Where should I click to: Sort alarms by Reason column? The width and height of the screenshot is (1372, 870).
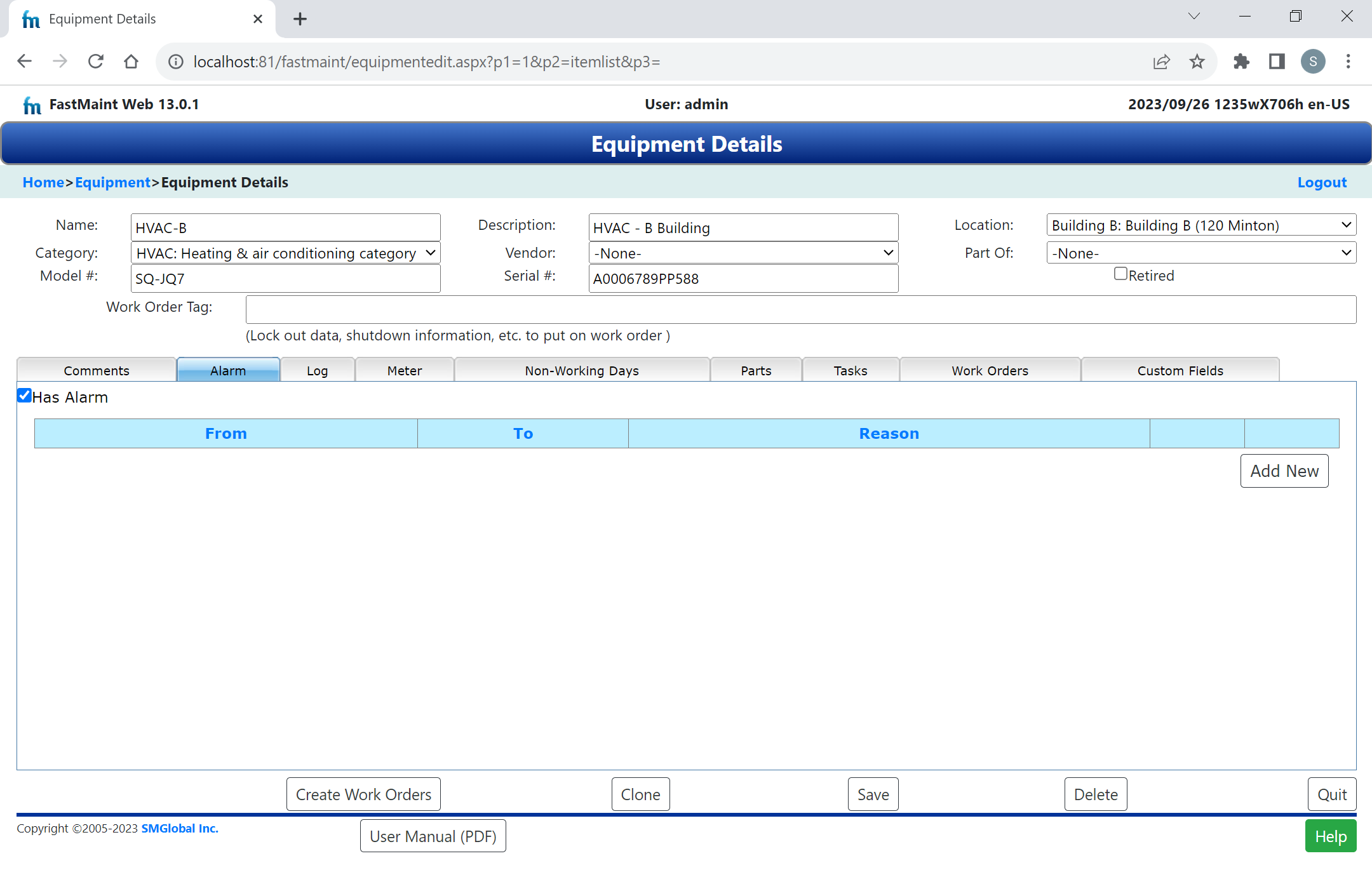[x=889, y=433]
